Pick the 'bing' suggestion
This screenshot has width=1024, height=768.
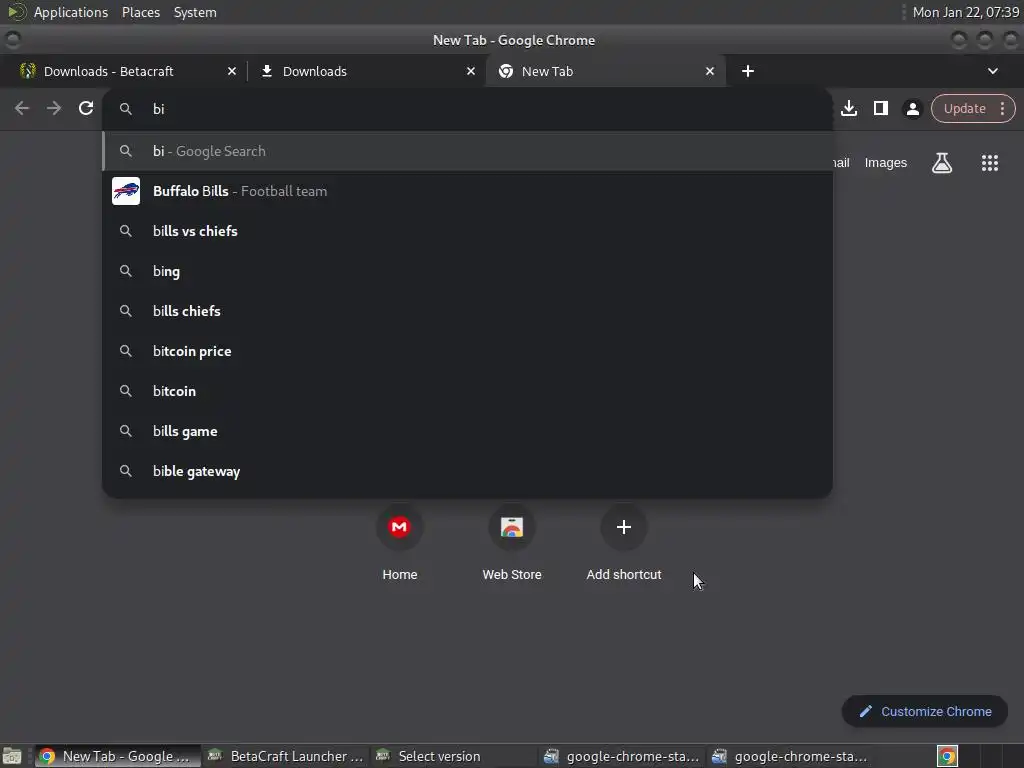[467, 271]
